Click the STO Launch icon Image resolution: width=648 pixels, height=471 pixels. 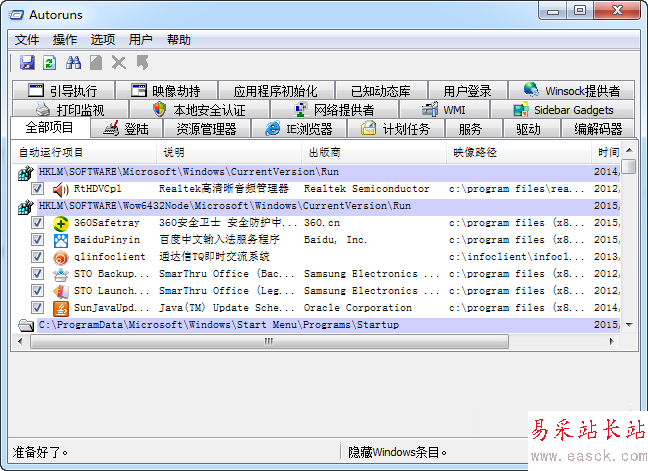[61, 291]
